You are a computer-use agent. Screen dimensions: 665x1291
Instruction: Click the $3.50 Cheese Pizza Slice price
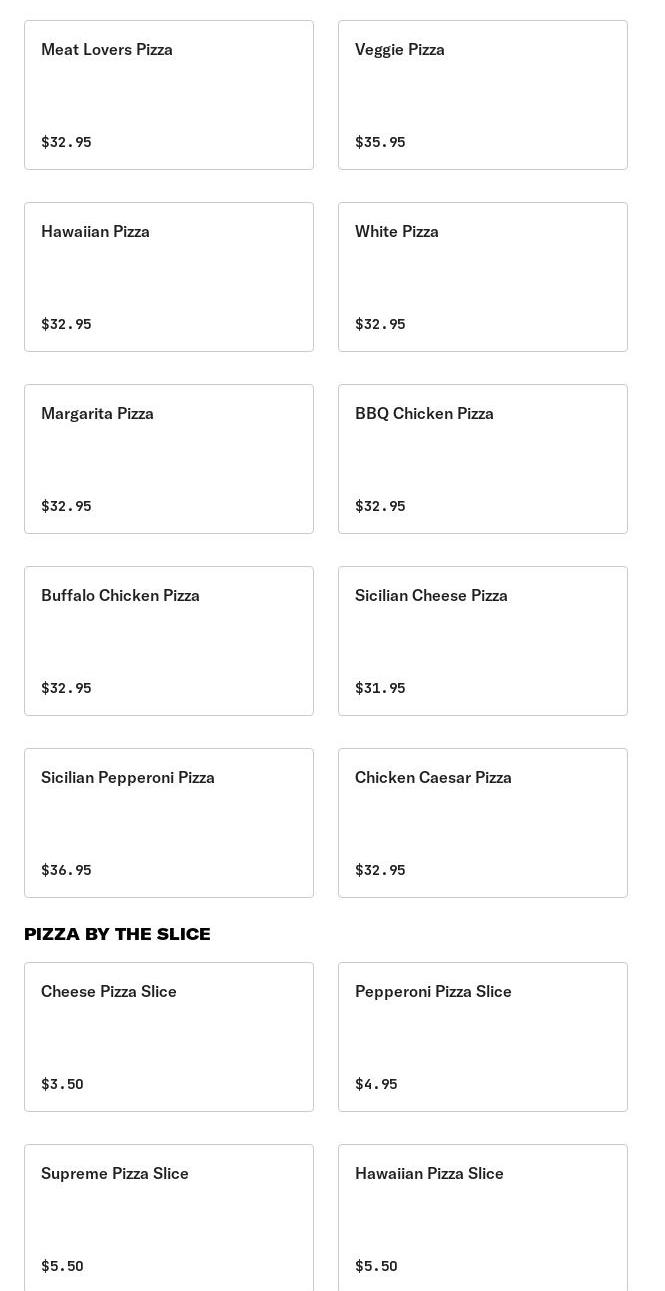click(x=62, y=1083)
